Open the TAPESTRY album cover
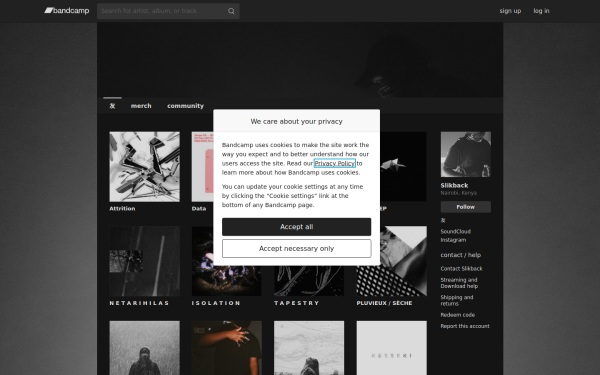This screenshot has width=600, height=375. tap(309, 281)
